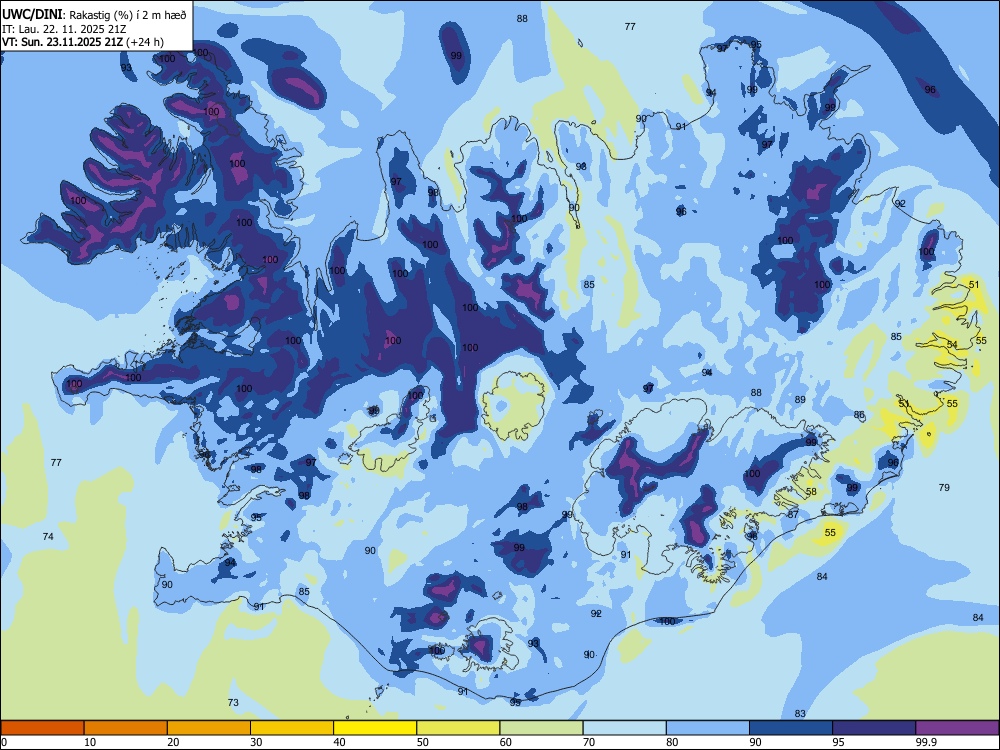Screen dimensions: 1000x750
Task: Click the legend tick label '50'
Action: click(422, 742)
